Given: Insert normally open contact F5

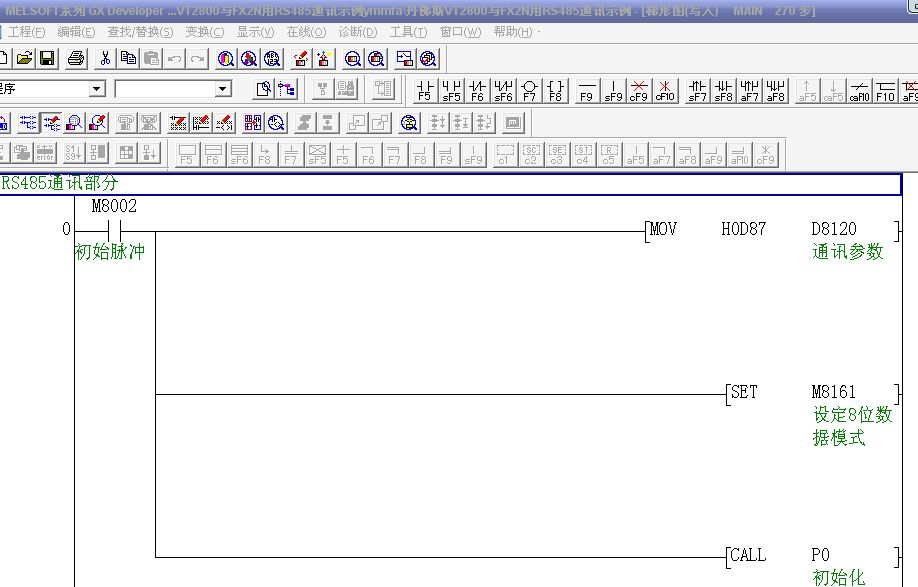Looking at the screenshot, I should click(425, 91).
